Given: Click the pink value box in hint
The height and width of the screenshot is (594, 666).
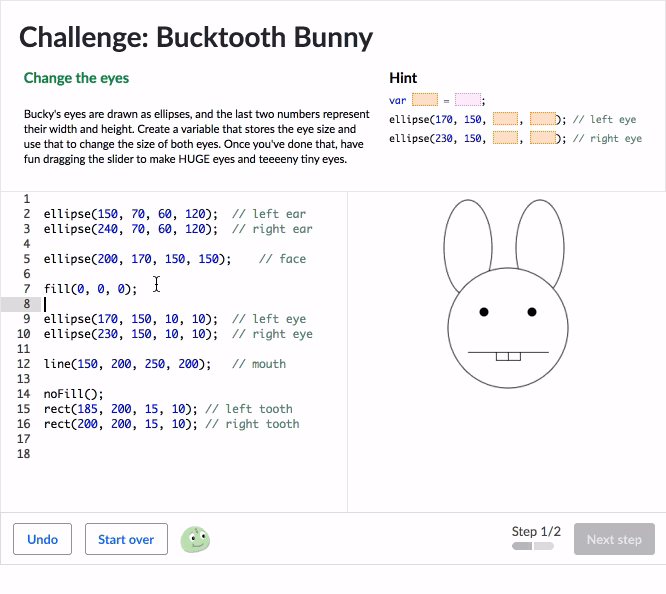Looking at the screenshot, I should coord(468,99).
